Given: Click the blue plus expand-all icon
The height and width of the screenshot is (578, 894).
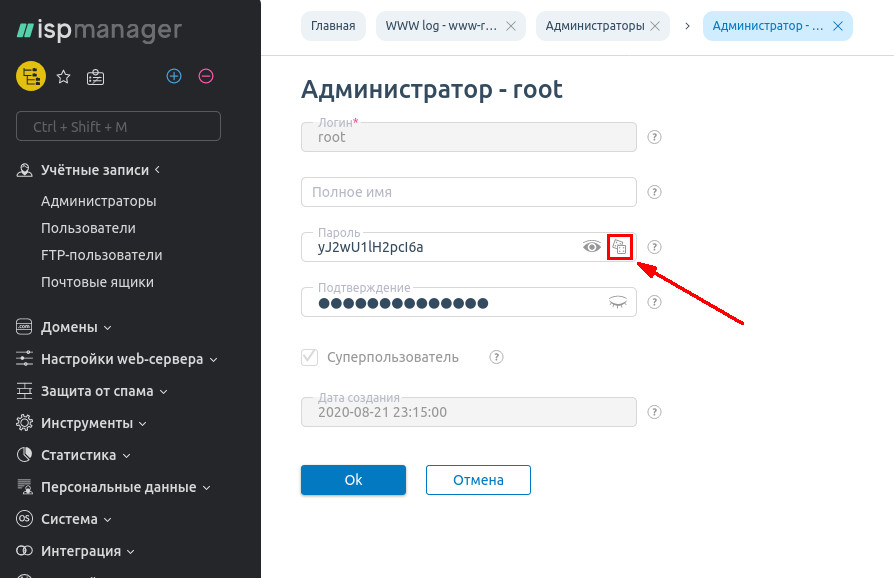Looking at the screenshot, I should [174, 76].
